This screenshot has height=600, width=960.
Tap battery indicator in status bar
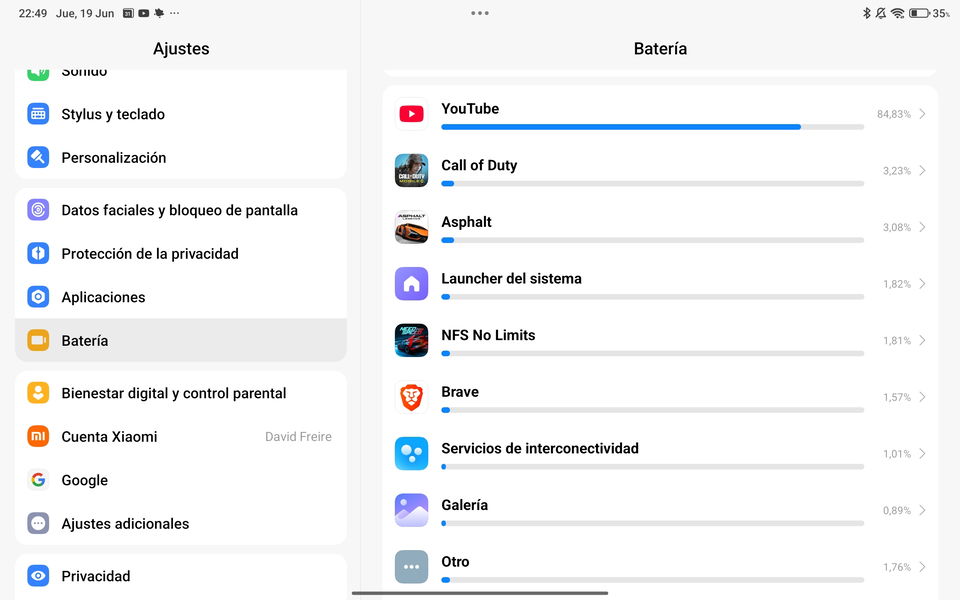click(x=919, y=13)
